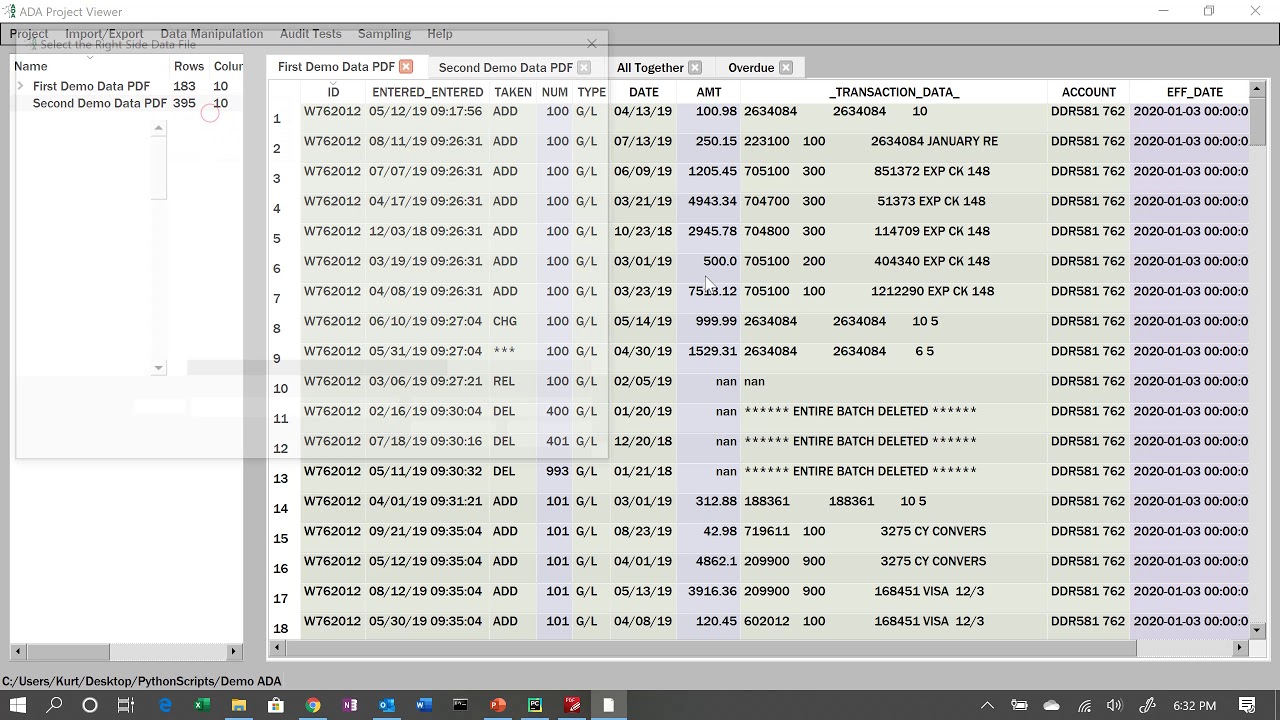Select Second Demo Data PDF in file list
This screenshot has width=1280, height=720.
coord(99,103)
